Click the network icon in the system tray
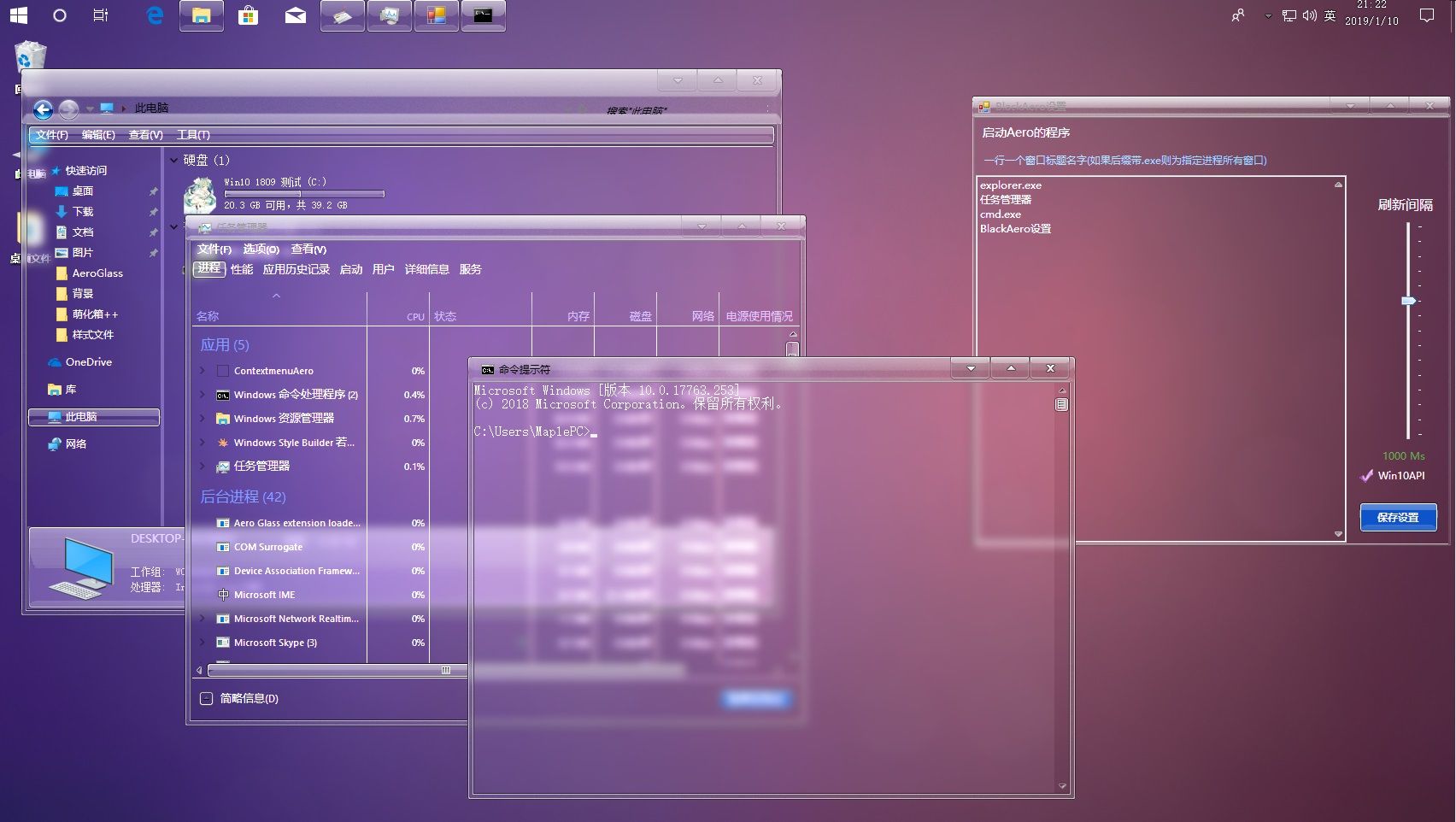This screenshot has height=822, width=1456. [1289, 15]
